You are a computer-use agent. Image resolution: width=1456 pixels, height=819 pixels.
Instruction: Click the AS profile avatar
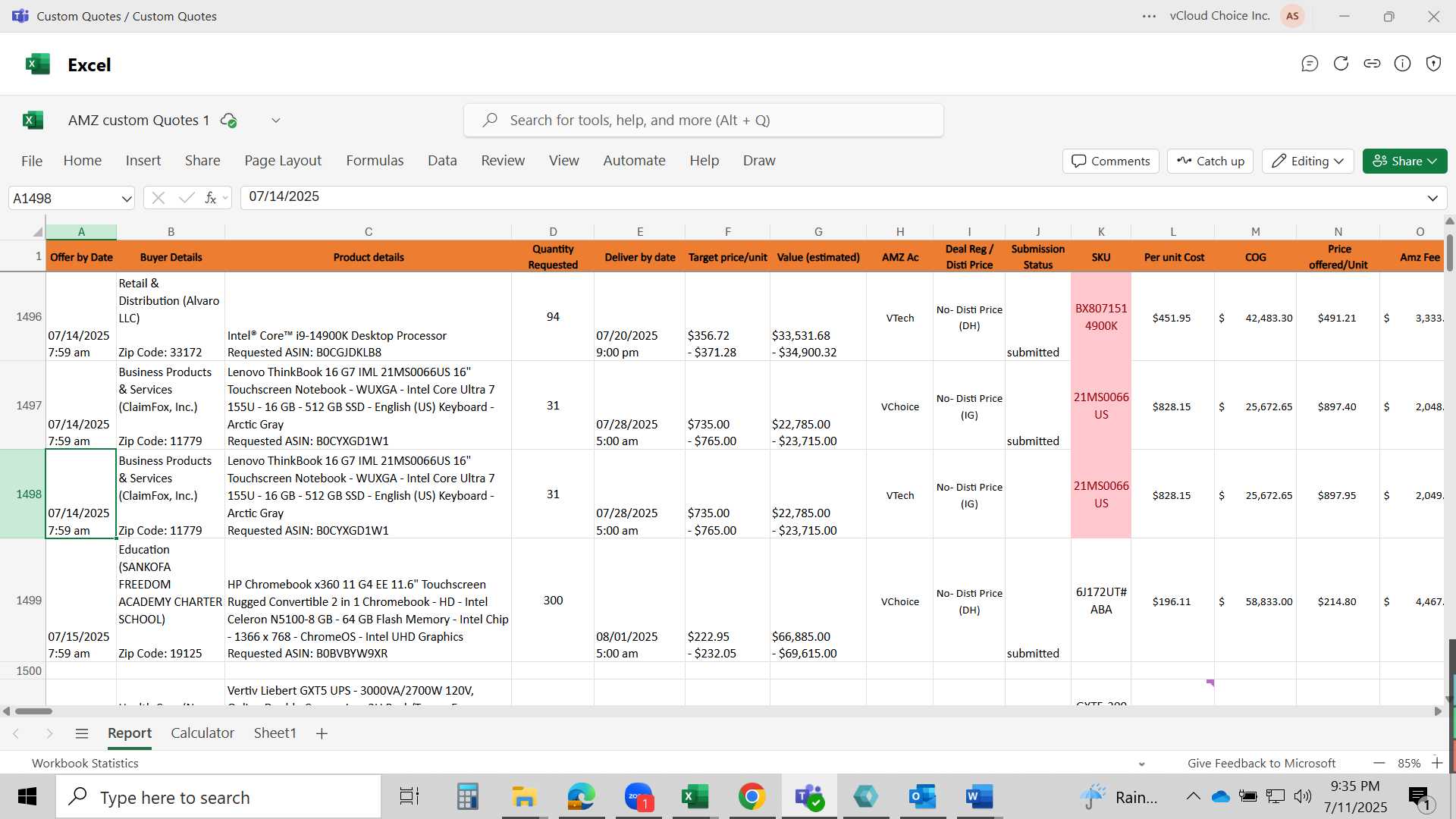click(1292, 16)
